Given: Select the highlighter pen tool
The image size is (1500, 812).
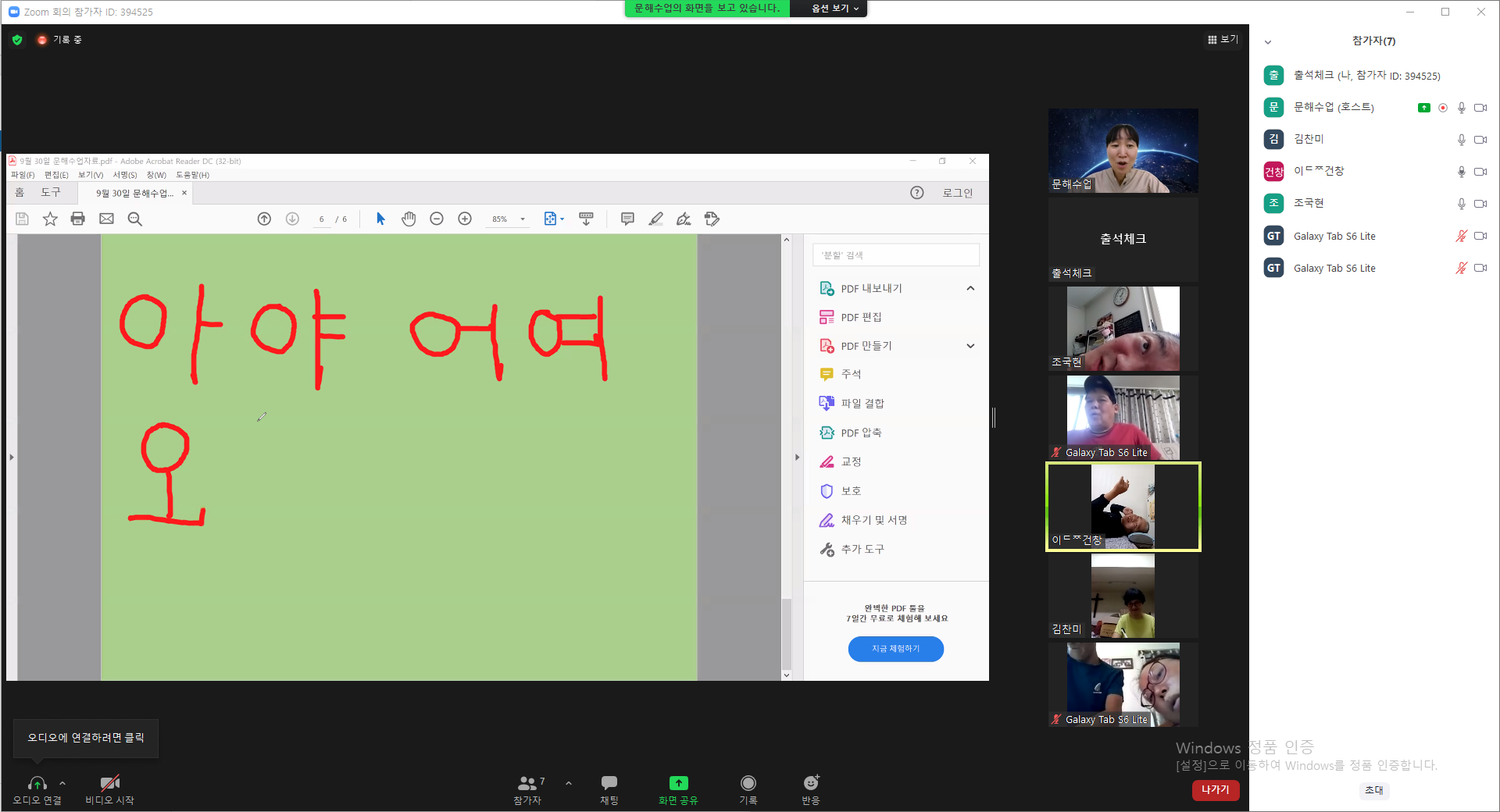Looking at the screenshot, I should 655,219.
